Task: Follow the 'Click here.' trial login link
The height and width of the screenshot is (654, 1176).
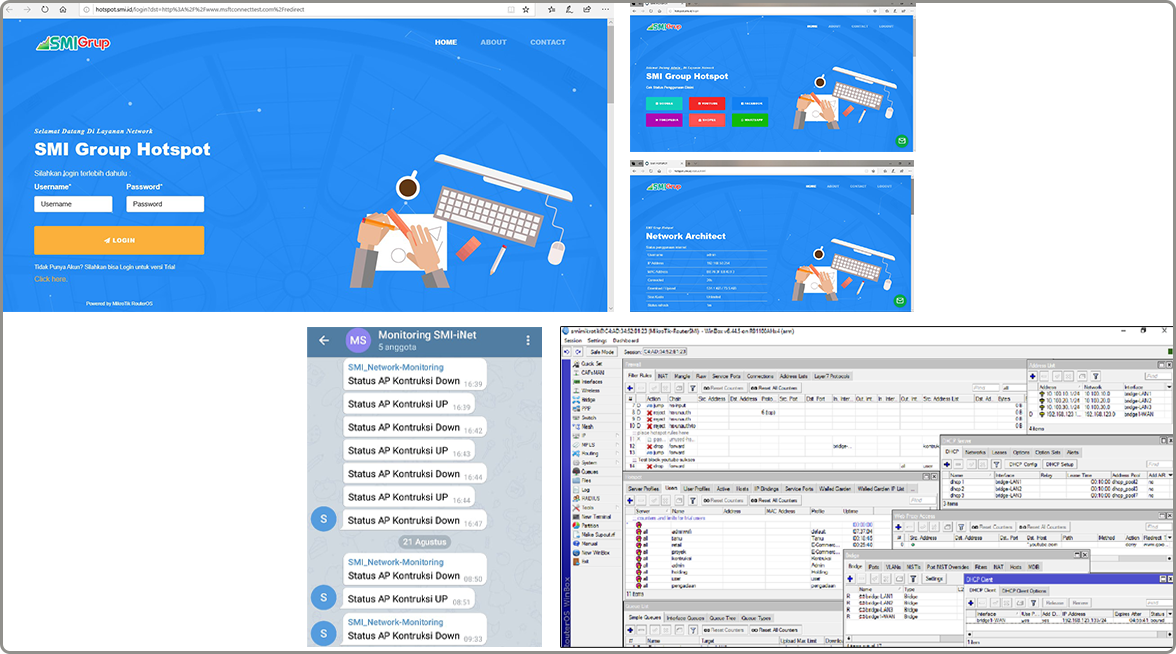Action: pos(51,279)
